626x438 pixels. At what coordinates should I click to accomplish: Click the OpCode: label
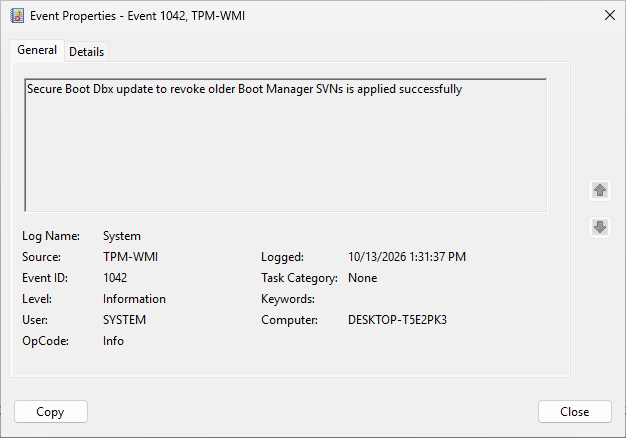click(45, 341)
